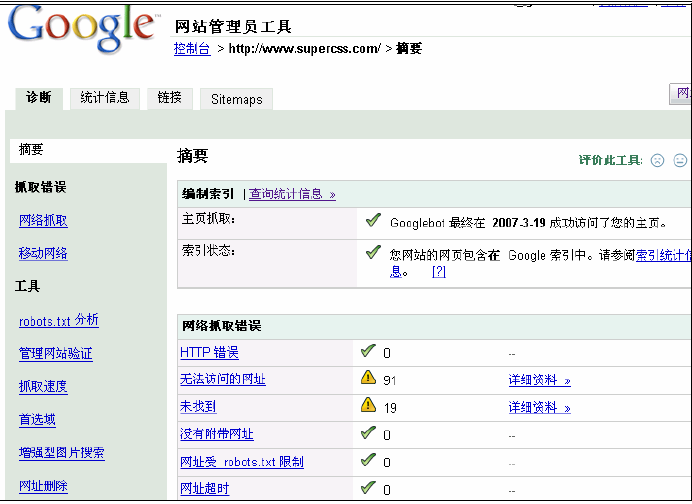Click the checkmark in the HTTP 错误 row
This screenshot has width=692, height=504.
coord(368,351)
